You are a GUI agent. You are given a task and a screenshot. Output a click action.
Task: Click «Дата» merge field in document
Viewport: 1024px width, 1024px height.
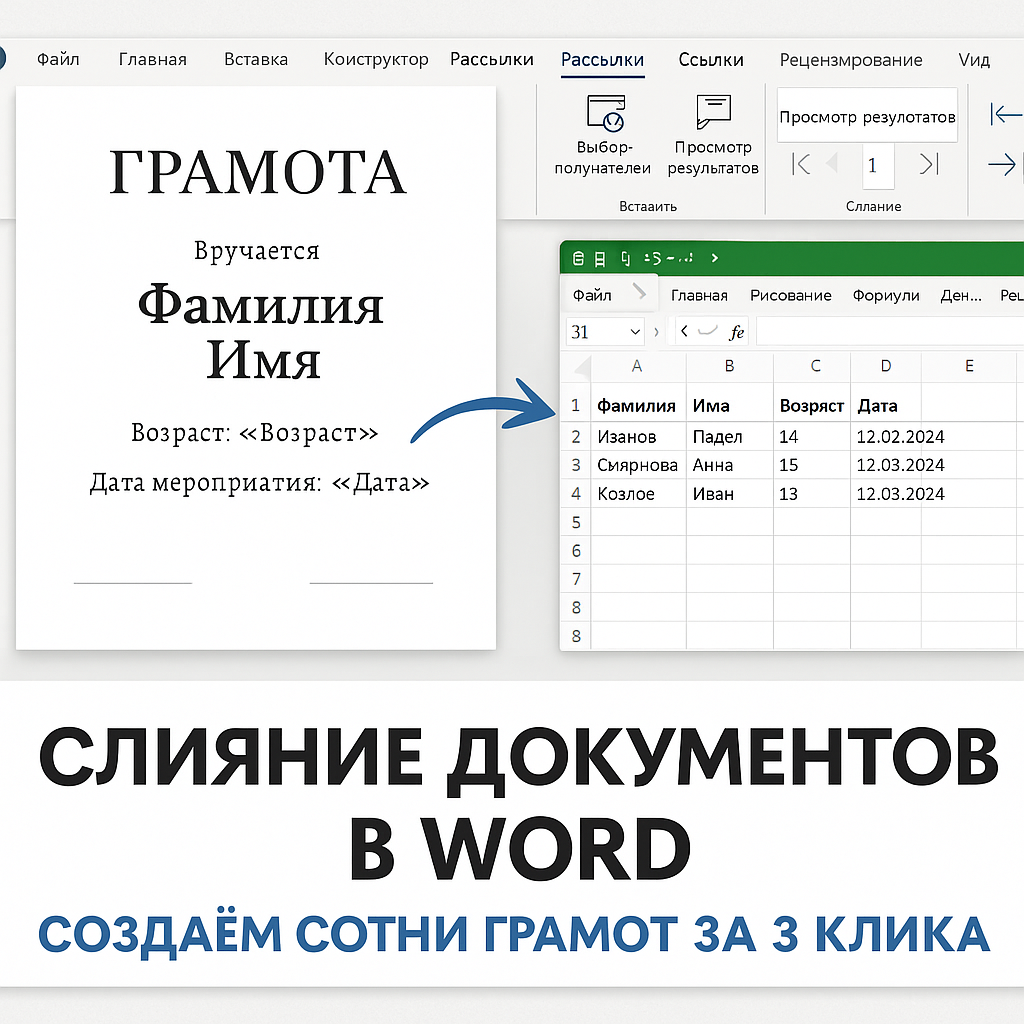(x=380, y=483)
